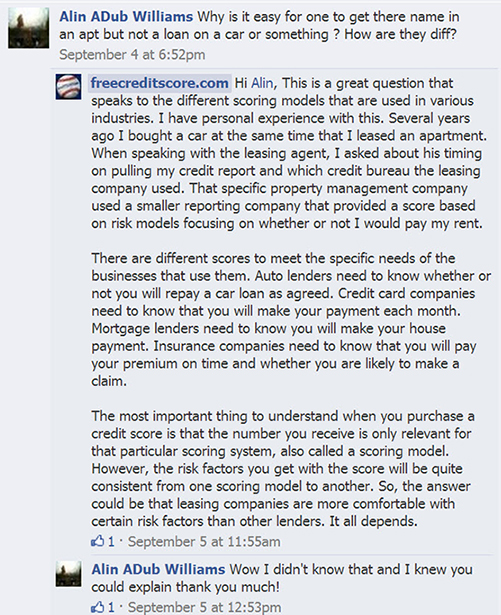This screenshot has width=501, height=615.
Task: Open the Alin ADub Williams name on the last reply
Action: pyautogui.click(x=158, y=569)
